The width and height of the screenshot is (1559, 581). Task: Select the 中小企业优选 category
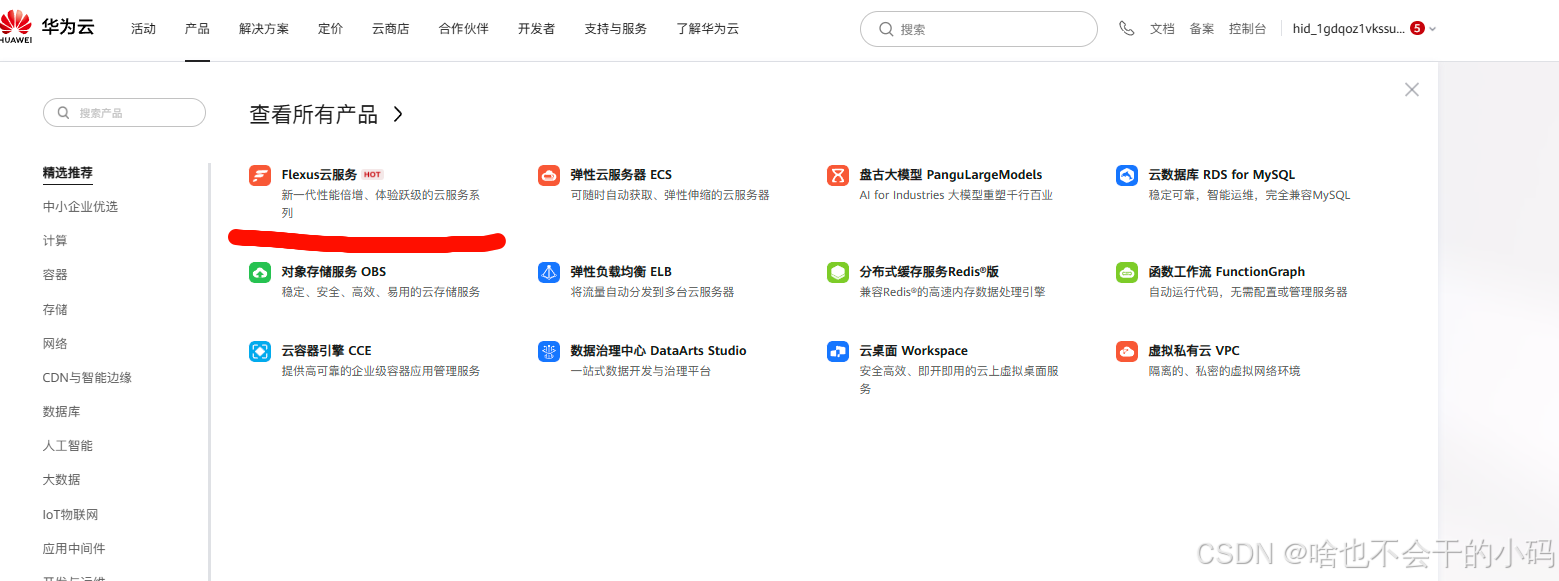(x=80, y=207)
